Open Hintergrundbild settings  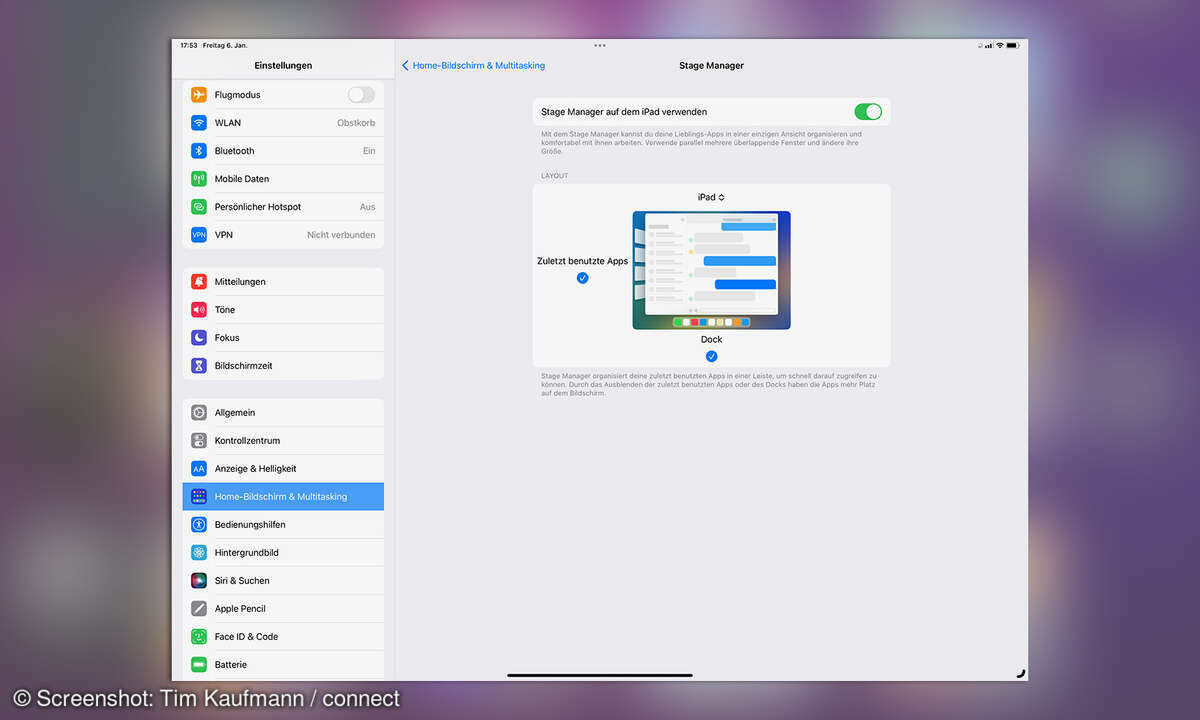coord(283,553)
